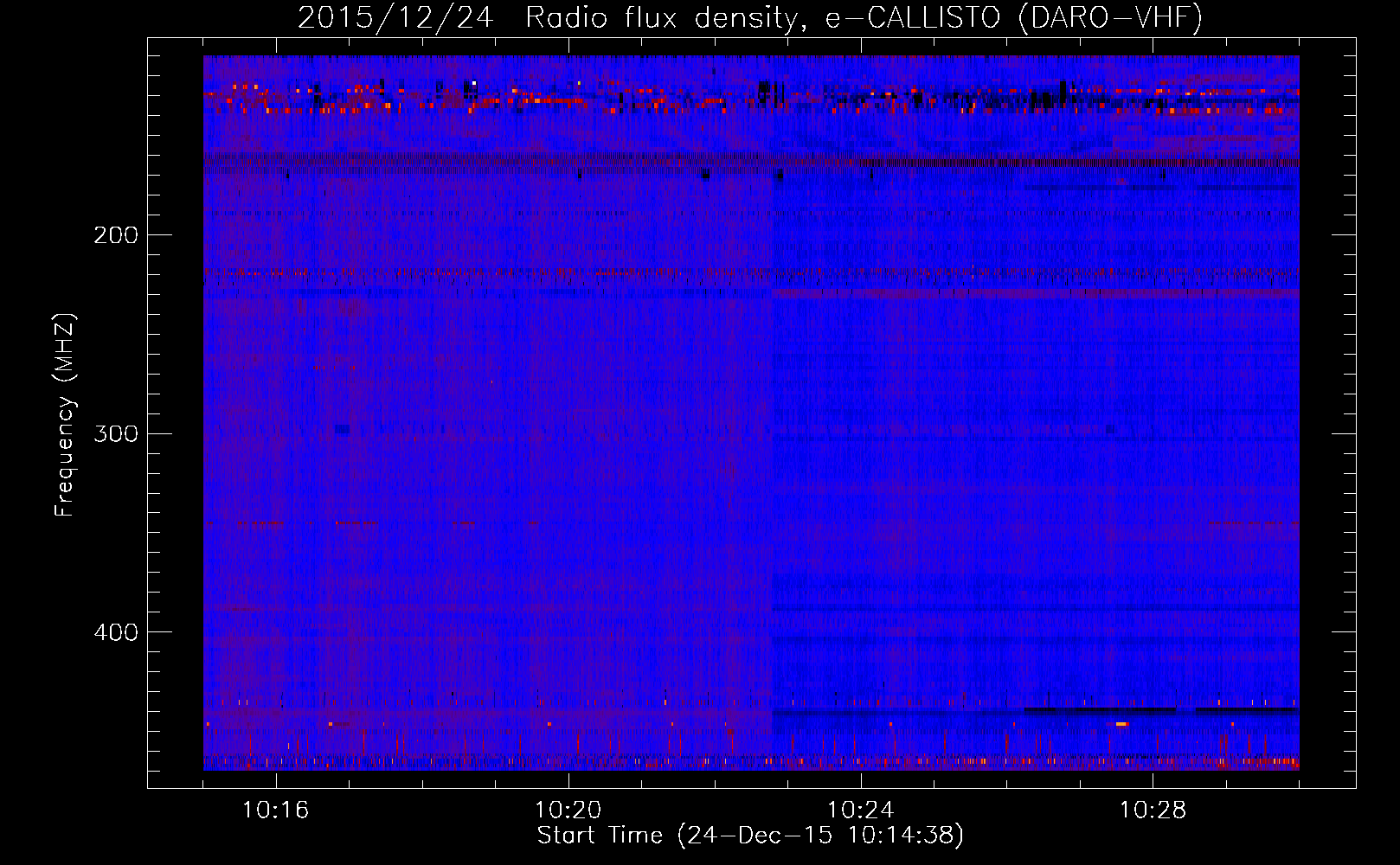Image resolution: width=1400 pixels, height=865 pixels.
Task: Click the "Start Time (24-Dec-15 10:14:38)" axis label
Action: click(750, 836)
